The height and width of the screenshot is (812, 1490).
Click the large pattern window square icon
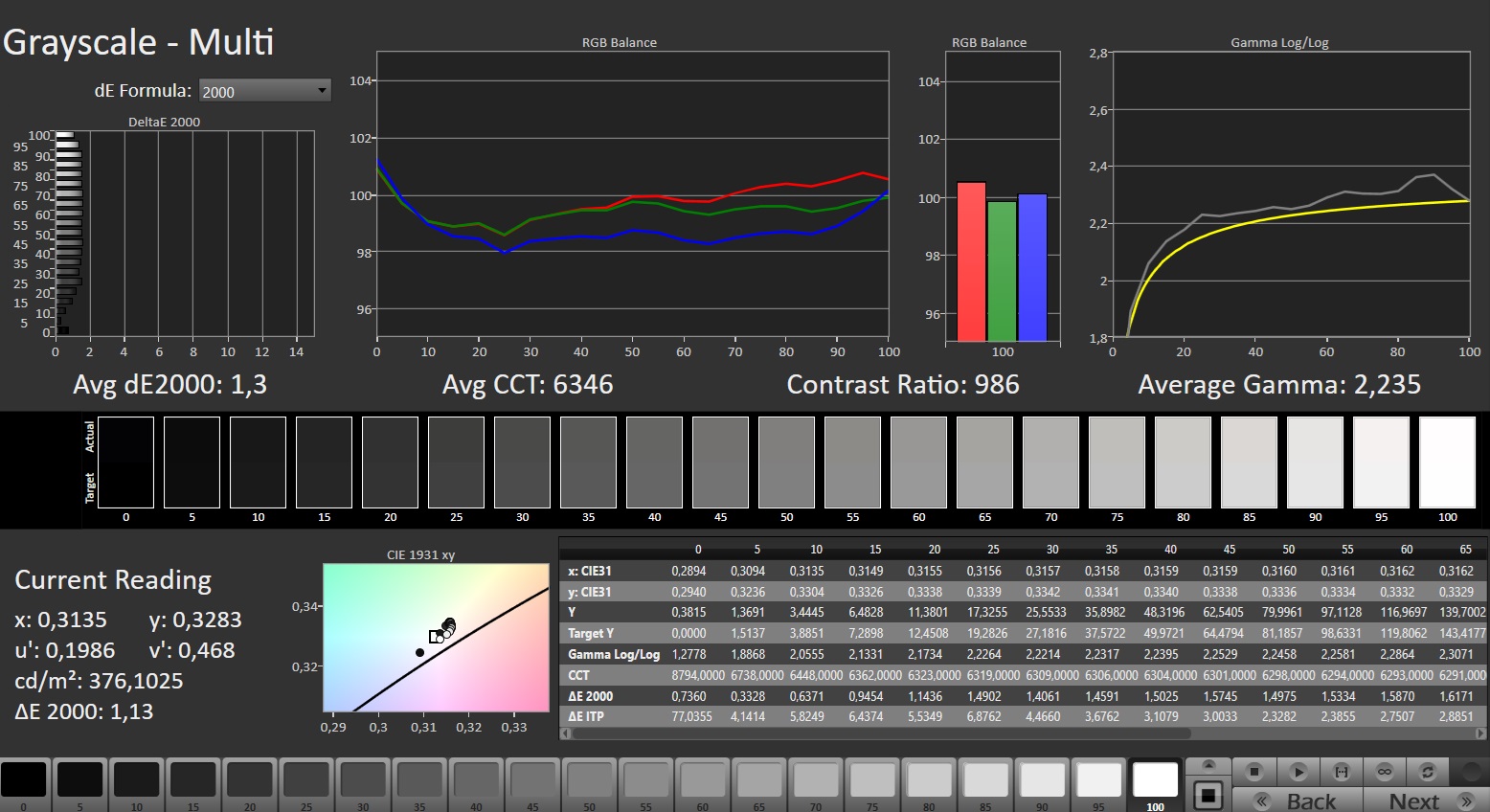pyautogui.click(x=1208, y=795)
